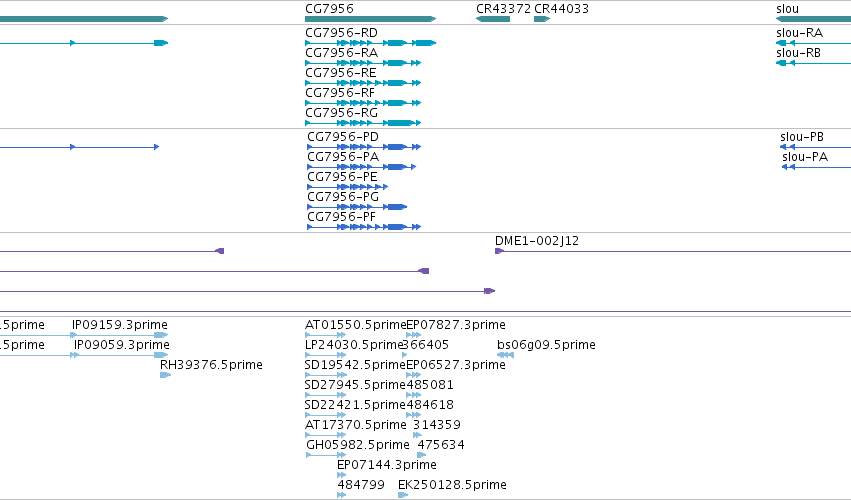Screen dimensions: 851x500
Task: Select EST IP09059.3prime
Action: (x=119, y=355)
